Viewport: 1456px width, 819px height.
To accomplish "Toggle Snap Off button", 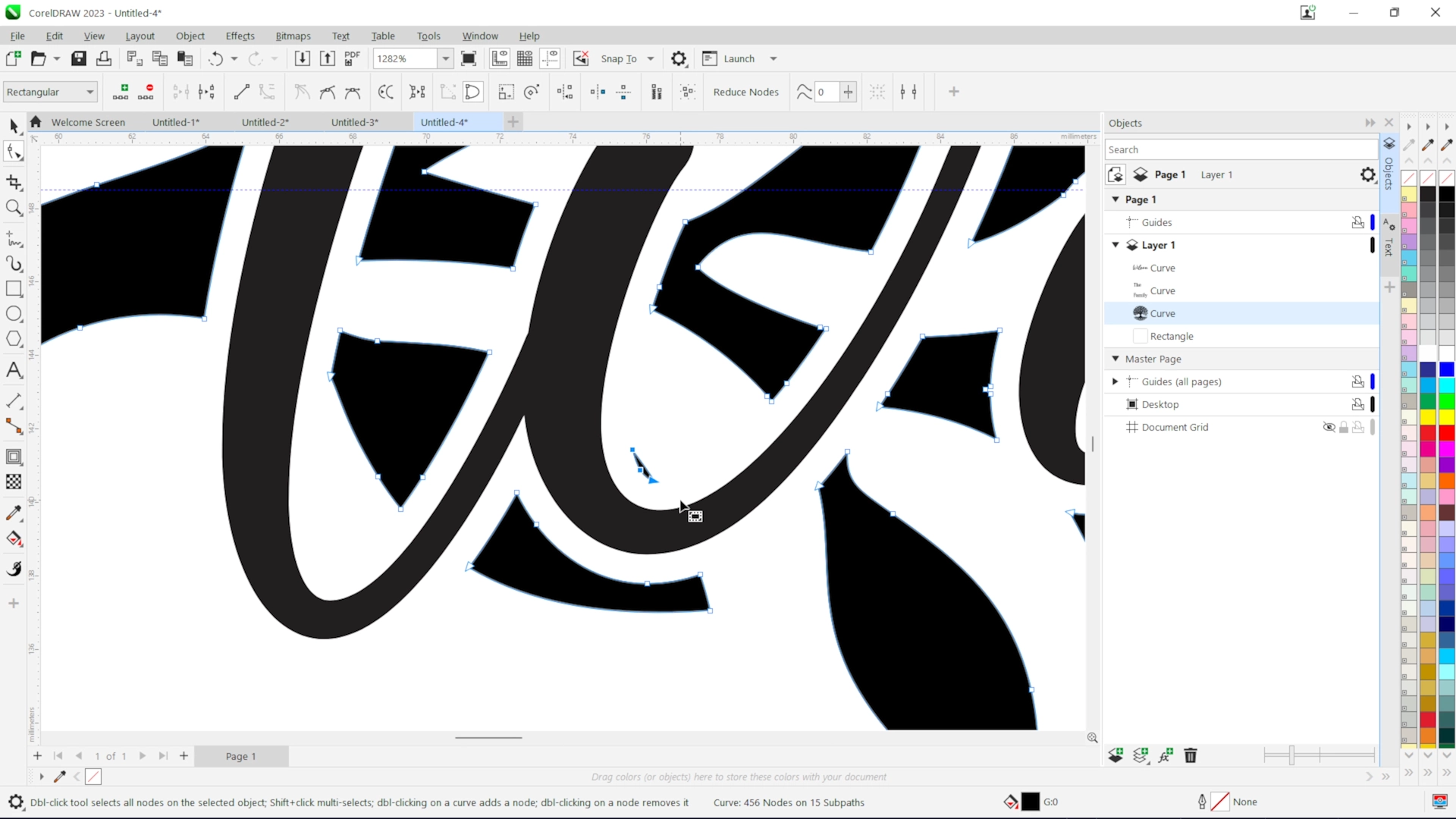I will pyautogui.click(x=581, y=58).
